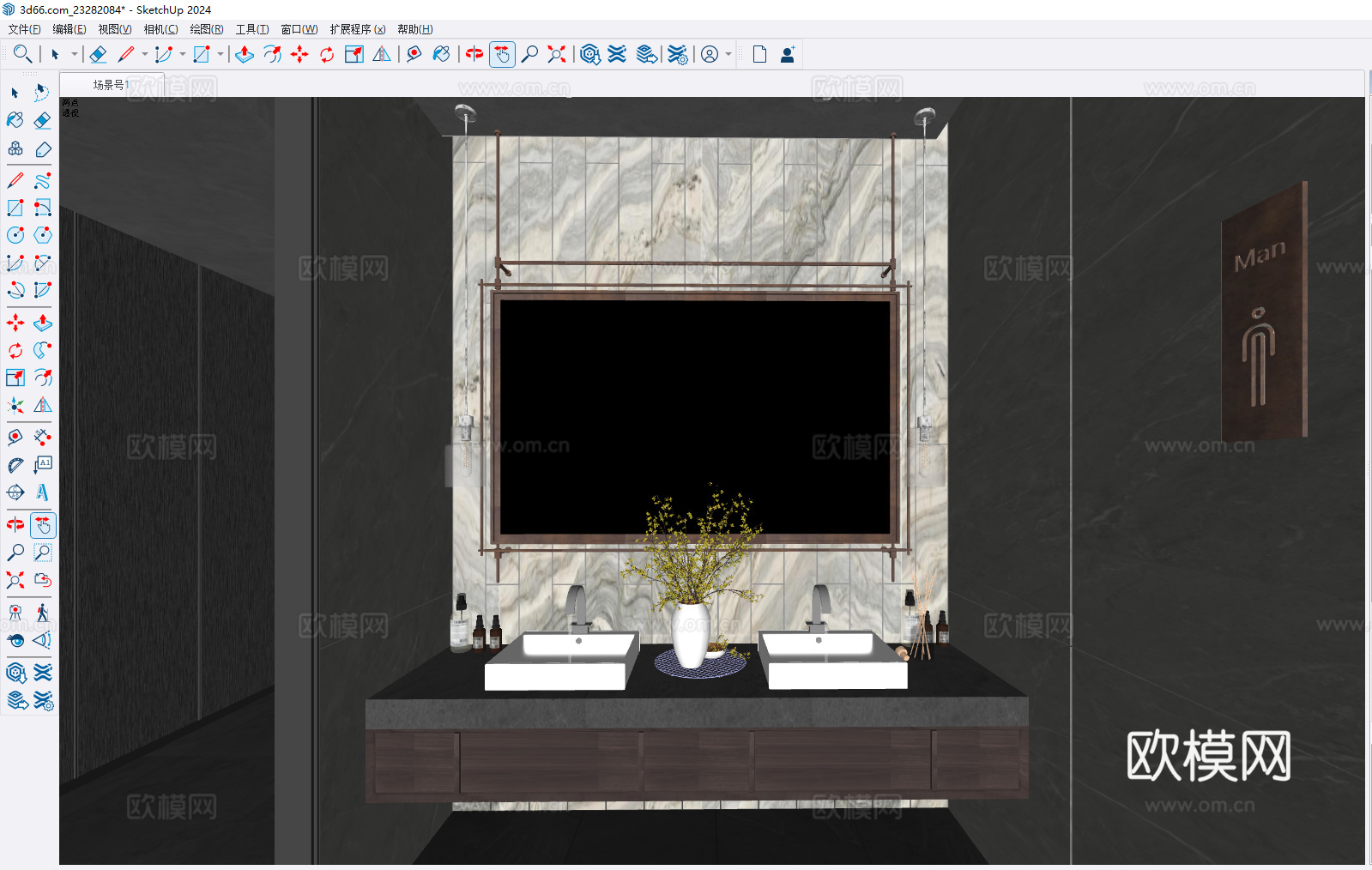Choose the Move tool in top toolbar
The image size is (1372, 870).
[x=299, y=54]
